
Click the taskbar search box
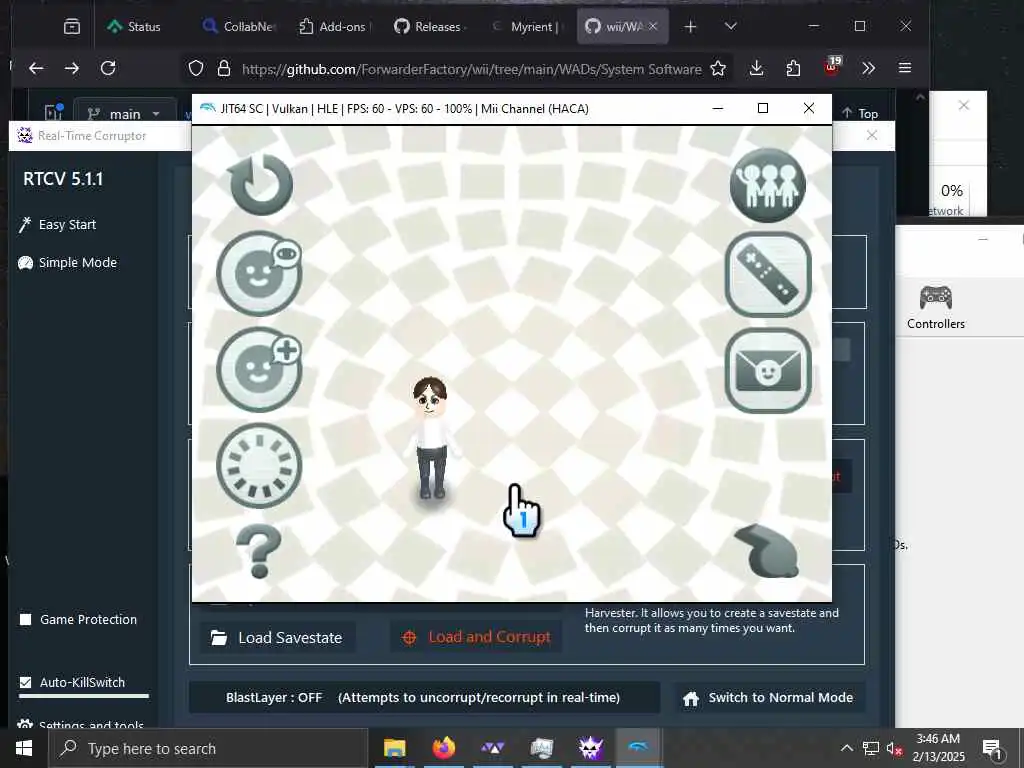tap(208, 748)
